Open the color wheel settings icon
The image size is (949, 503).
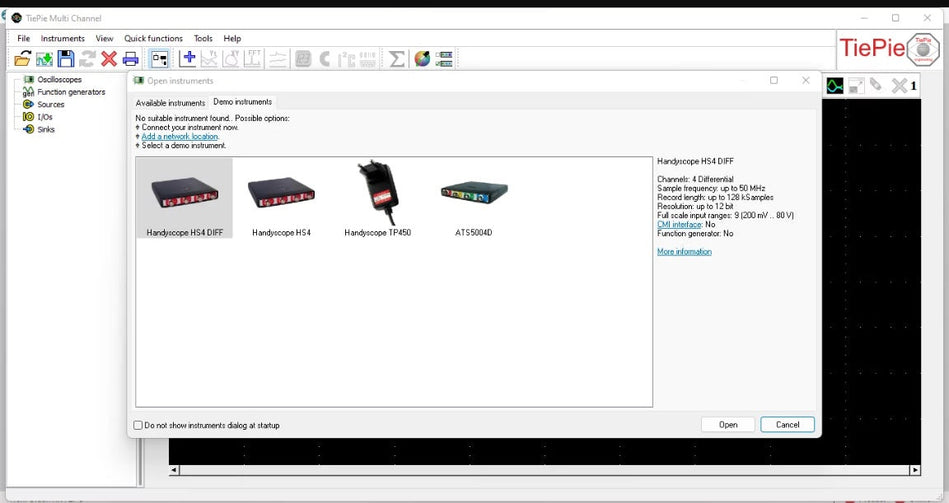coord(422,59)
